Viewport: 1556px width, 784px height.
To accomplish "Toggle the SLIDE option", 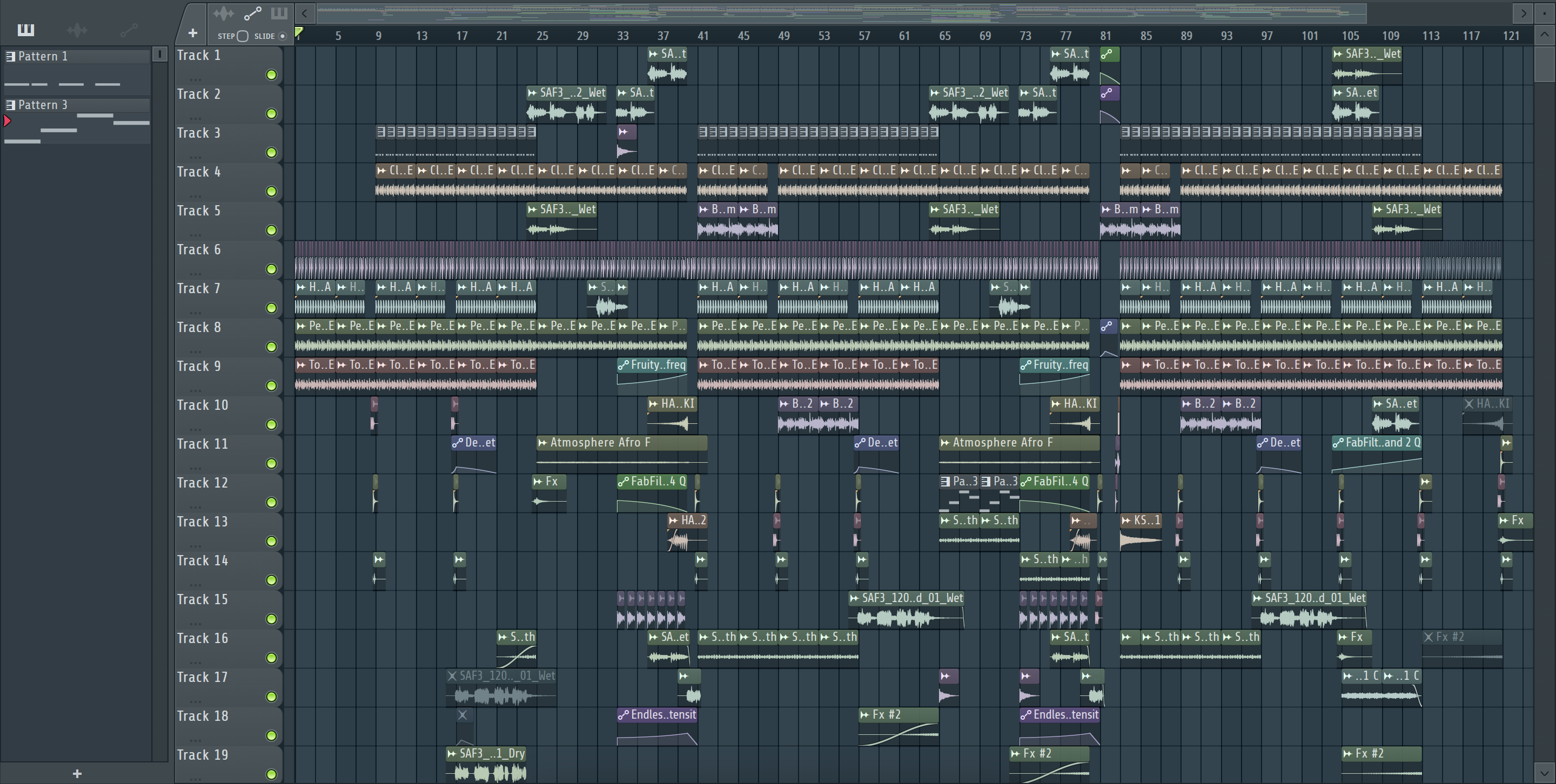I will pyautogui.click(x=282, y=36).
